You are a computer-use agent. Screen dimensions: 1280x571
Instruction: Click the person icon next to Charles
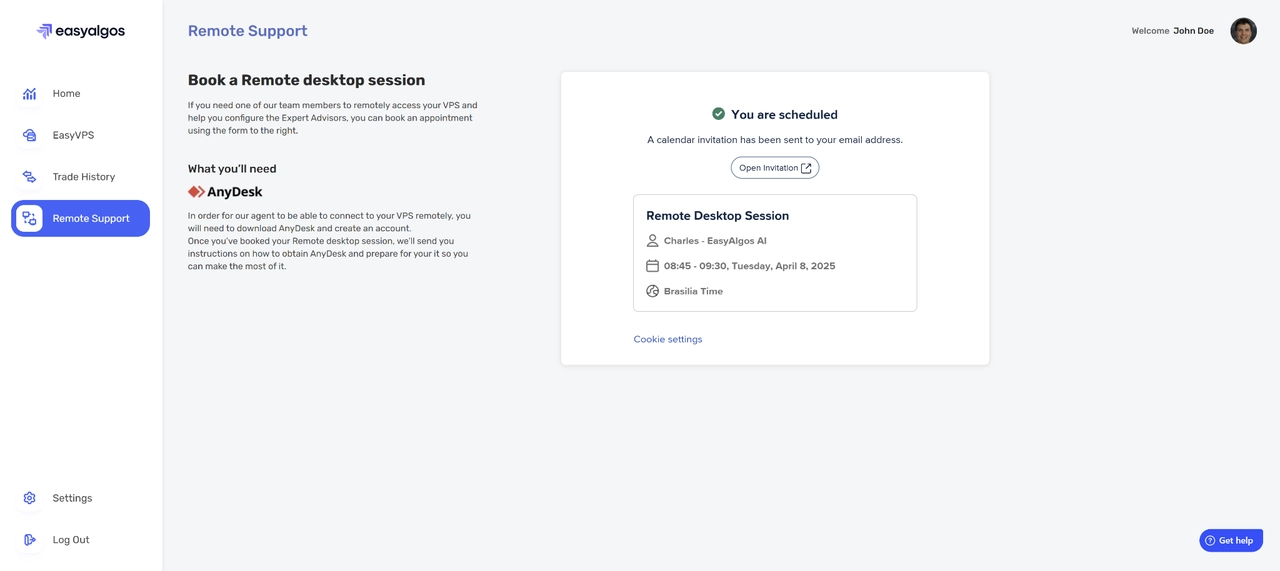point(652,241)
